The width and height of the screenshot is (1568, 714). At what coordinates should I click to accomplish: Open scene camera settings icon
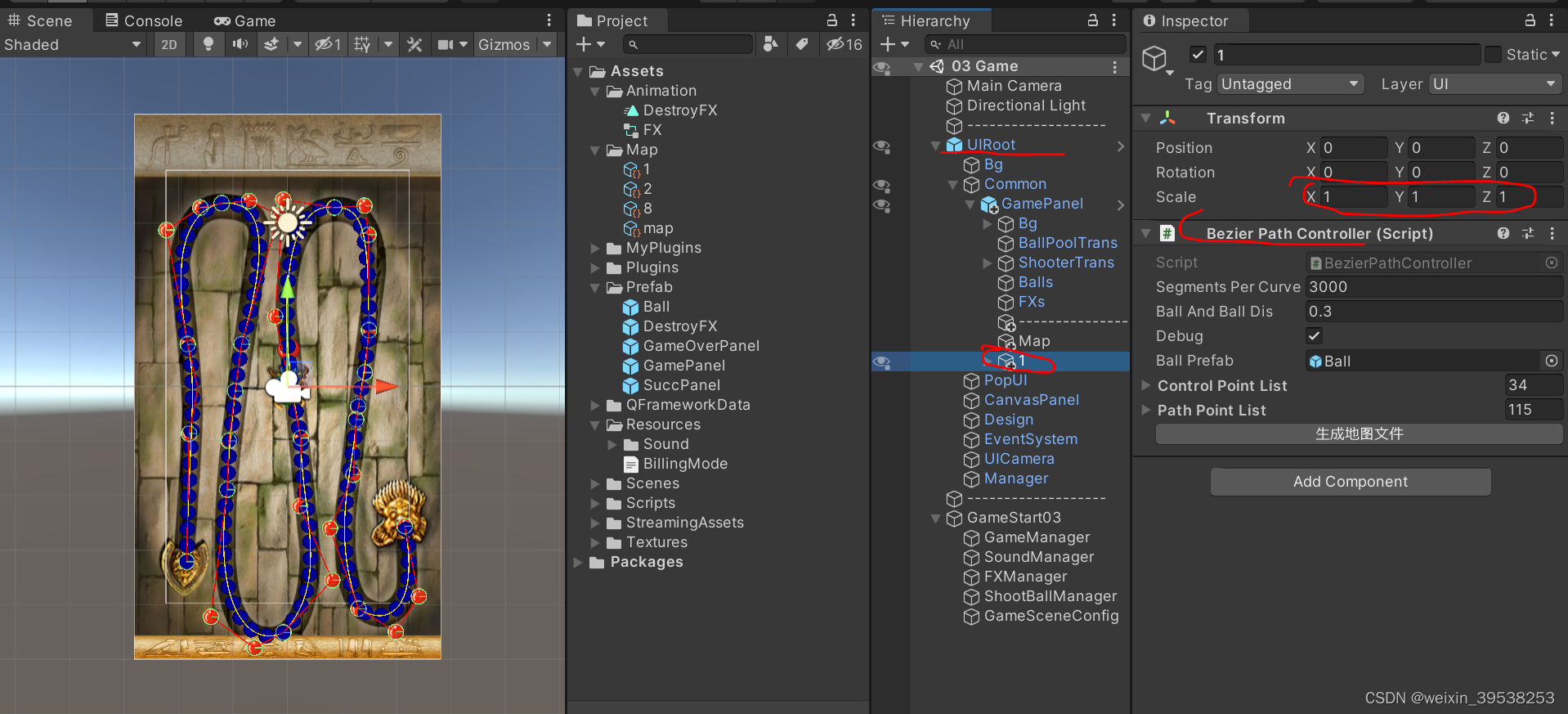[x=446, y=45]
